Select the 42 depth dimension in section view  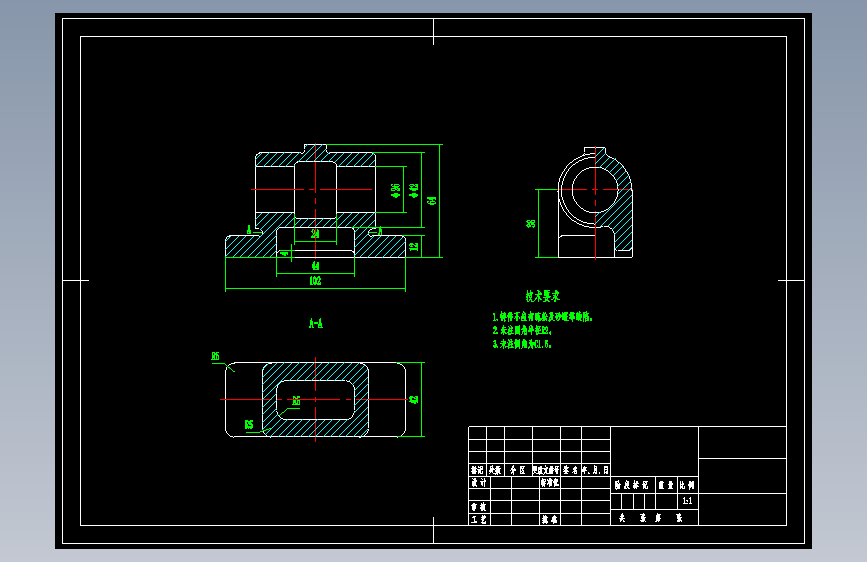point(414,399)
